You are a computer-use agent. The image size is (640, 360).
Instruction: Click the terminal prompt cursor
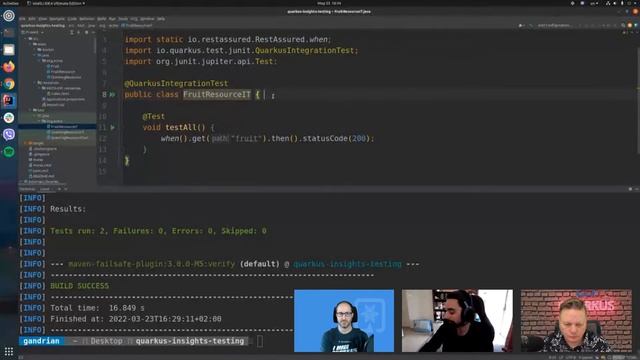[x=260, y=341]
